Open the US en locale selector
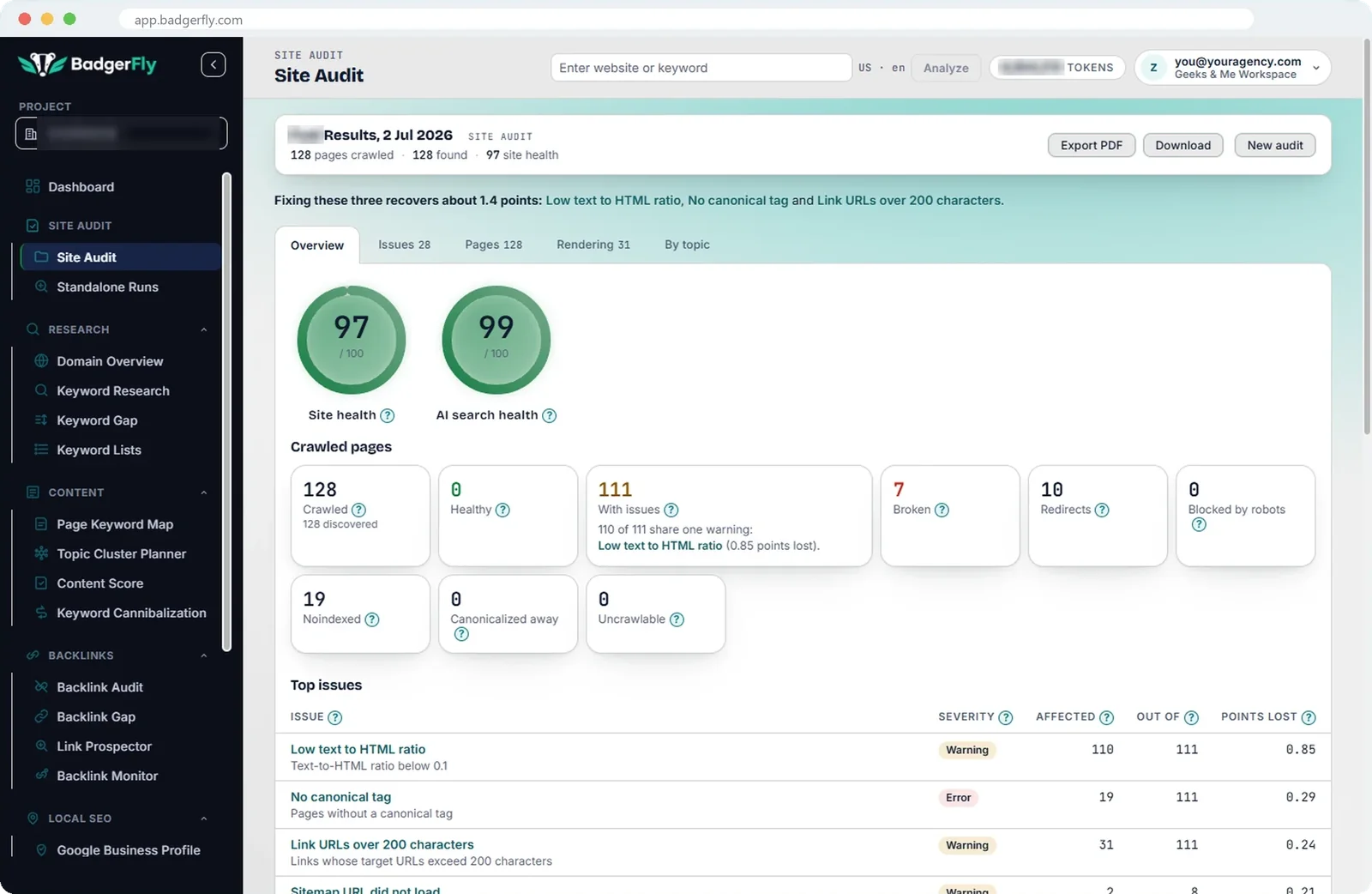This screenshot has width=1372, height=894. [882, 68]
